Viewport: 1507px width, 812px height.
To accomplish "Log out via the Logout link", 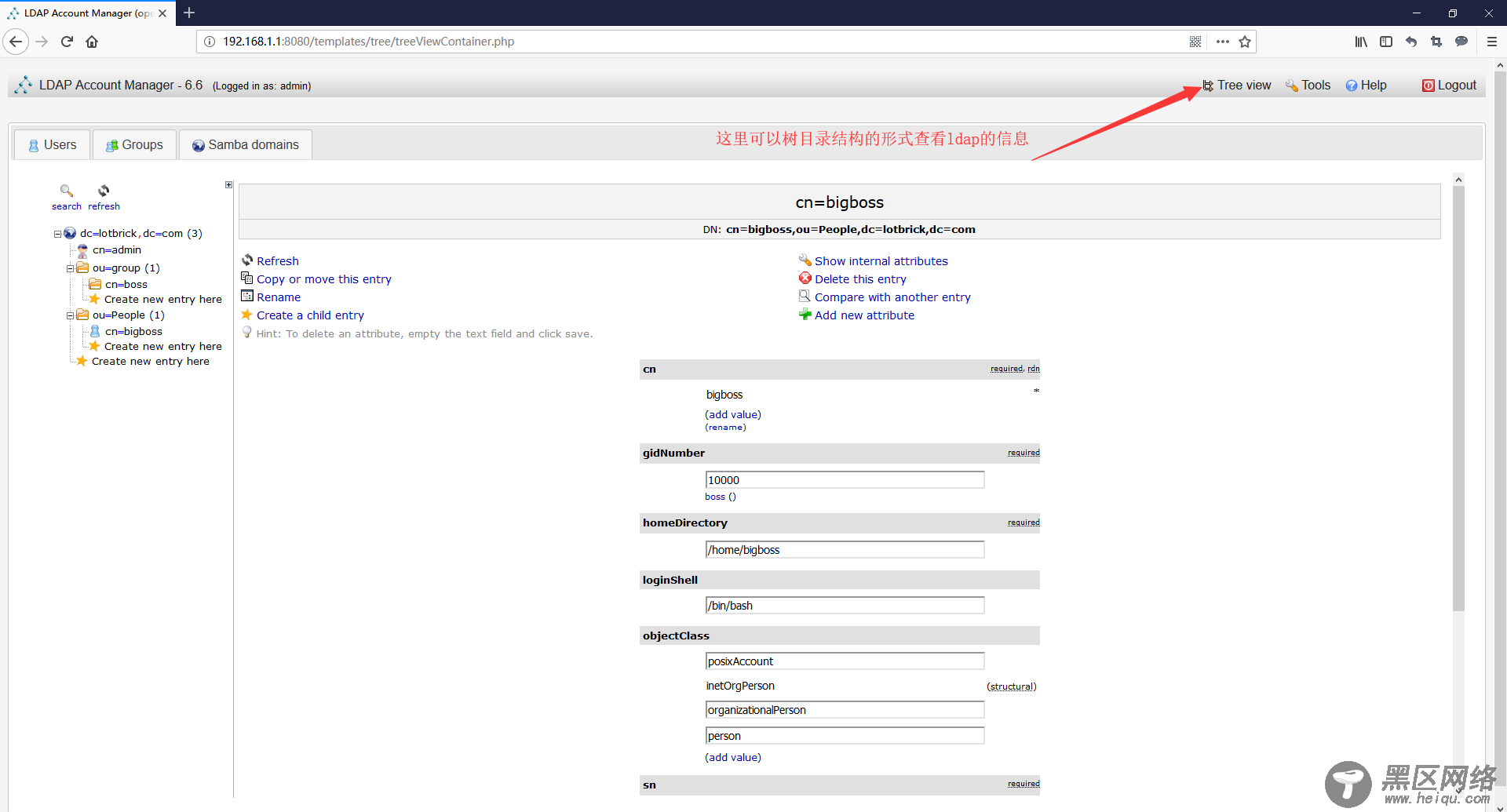I will (1449, 86).
